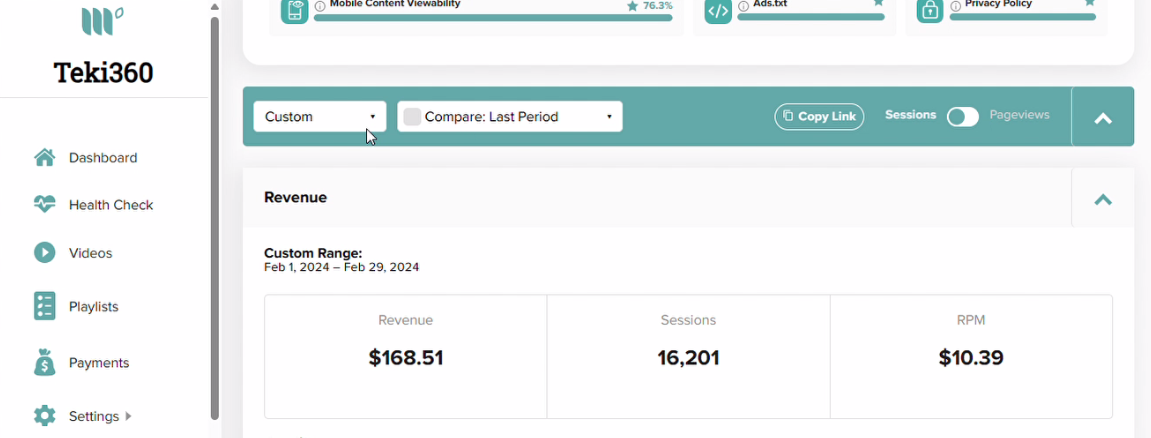Click the Dashboard house icon

pos(45,158)
